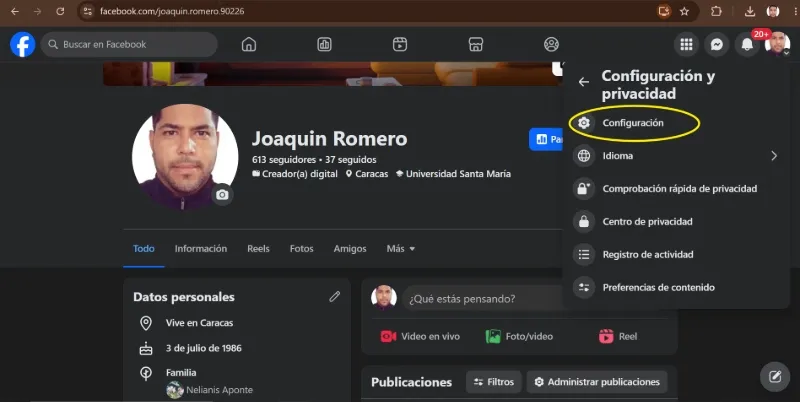Click the Foto/video button

519,336
